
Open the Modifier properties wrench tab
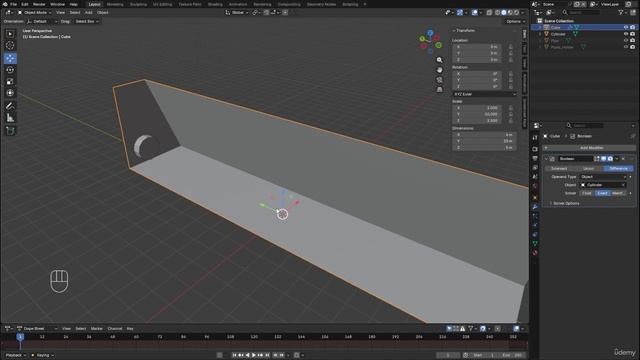click(535, 207)
